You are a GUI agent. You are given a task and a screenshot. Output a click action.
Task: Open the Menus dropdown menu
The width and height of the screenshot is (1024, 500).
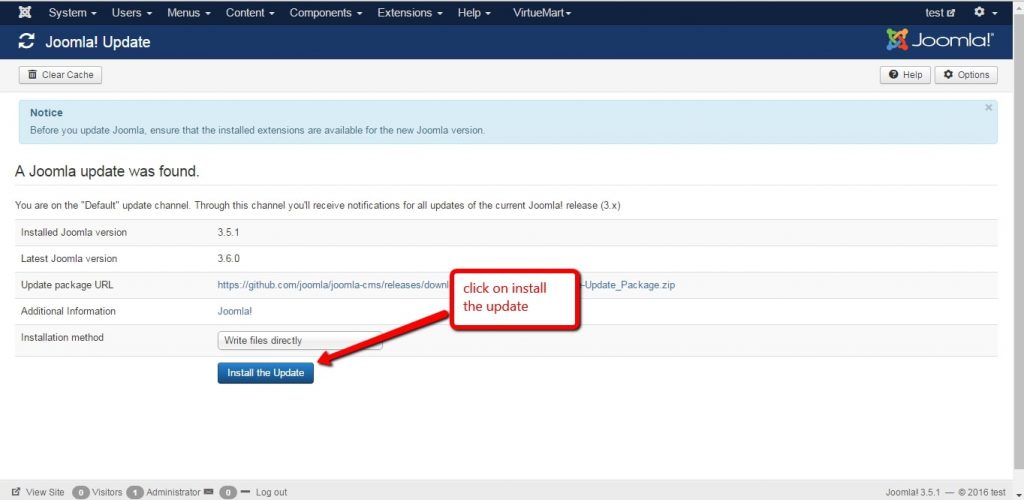click(x=189, y=12)
